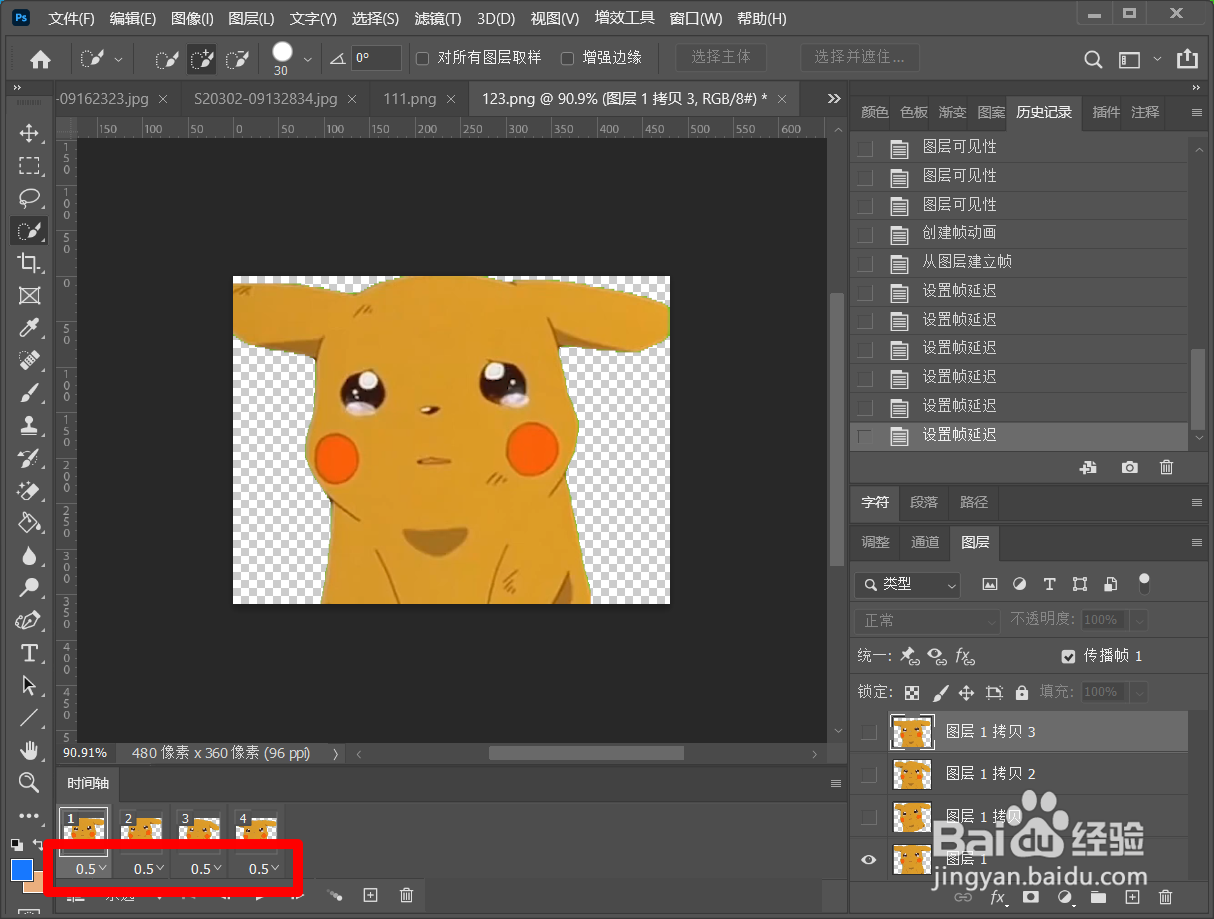Open the 图像(I) menu
The width and height of the screenshot is (1214, 919).
pos(192,18)
